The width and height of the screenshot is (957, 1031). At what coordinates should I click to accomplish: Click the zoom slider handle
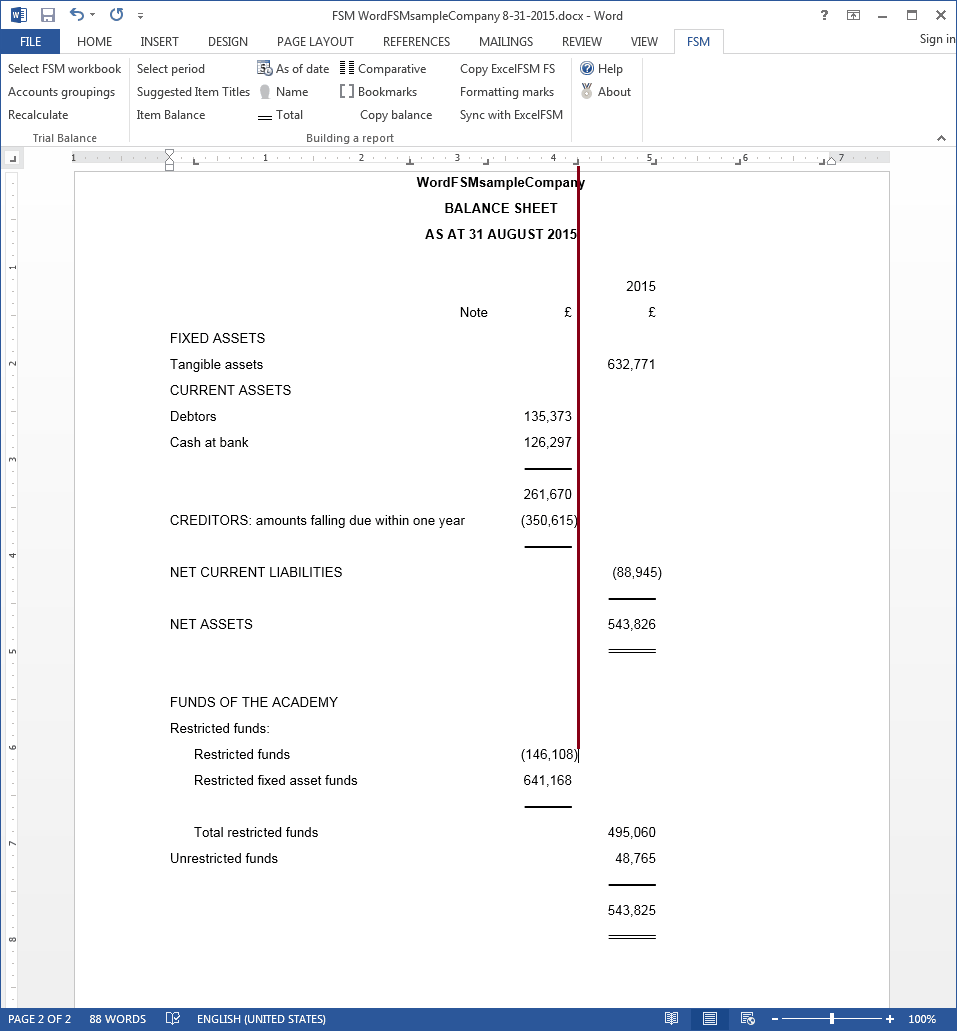832,1019
